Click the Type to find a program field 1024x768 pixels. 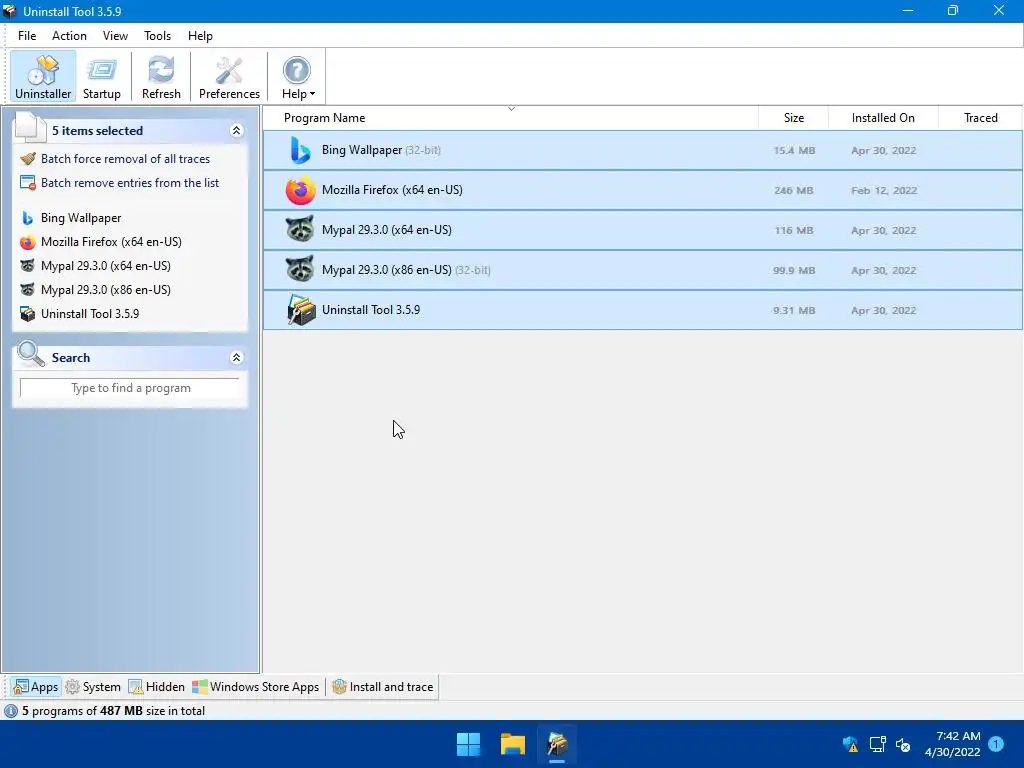click(x=130, y=388)
